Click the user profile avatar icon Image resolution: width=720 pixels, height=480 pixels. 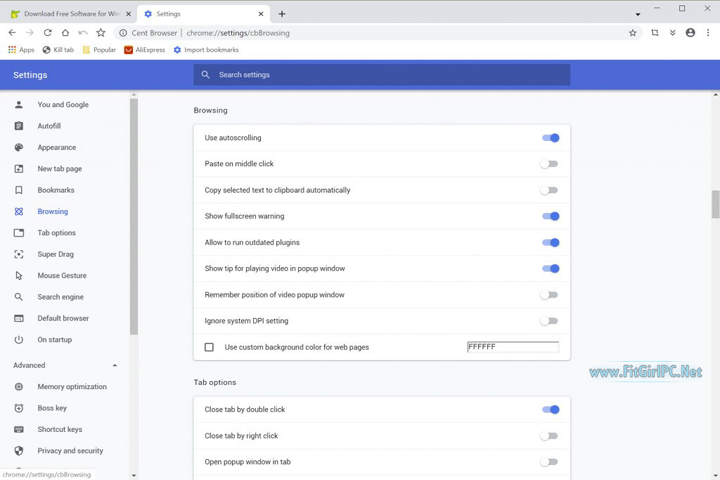tap(690, 33)
